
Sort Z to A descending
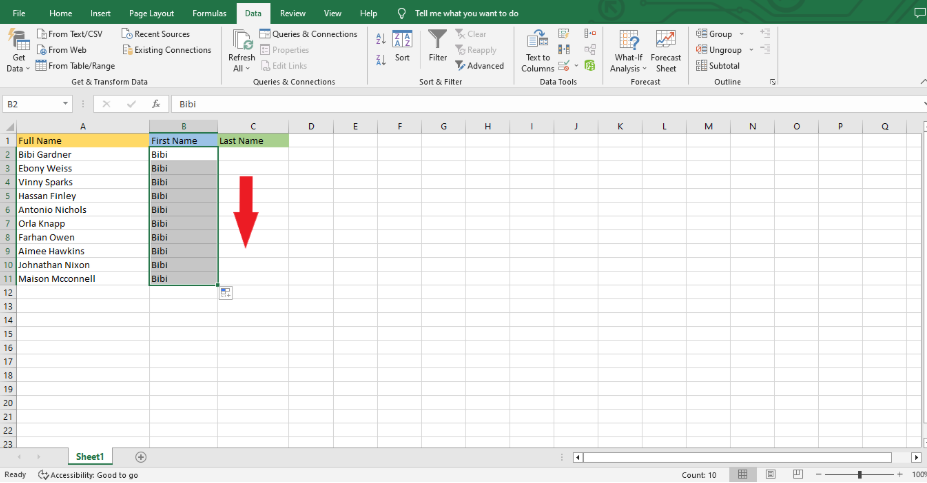pyautogui.click(x=381, y=59)
